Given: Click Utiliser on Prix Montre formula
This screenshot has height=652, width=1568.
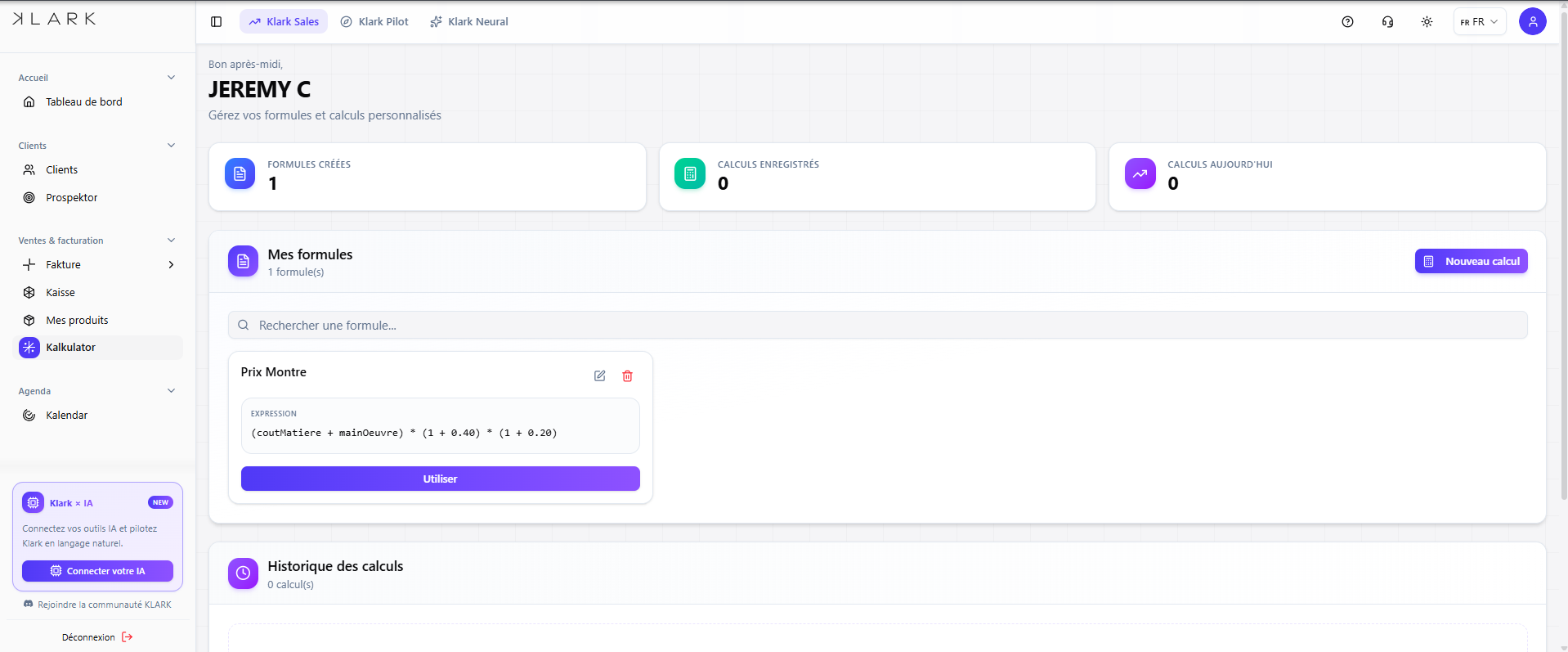Looking at the screenshot, I should [x=441, y=479].
